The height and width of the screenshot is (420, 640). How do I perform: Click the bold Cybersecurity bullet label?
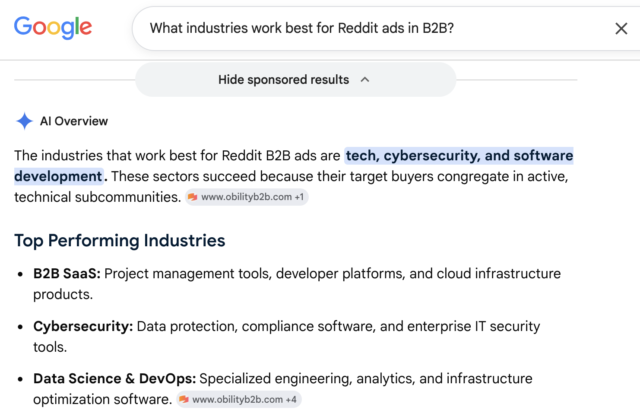pyautogui.click(x=83, y=326)
